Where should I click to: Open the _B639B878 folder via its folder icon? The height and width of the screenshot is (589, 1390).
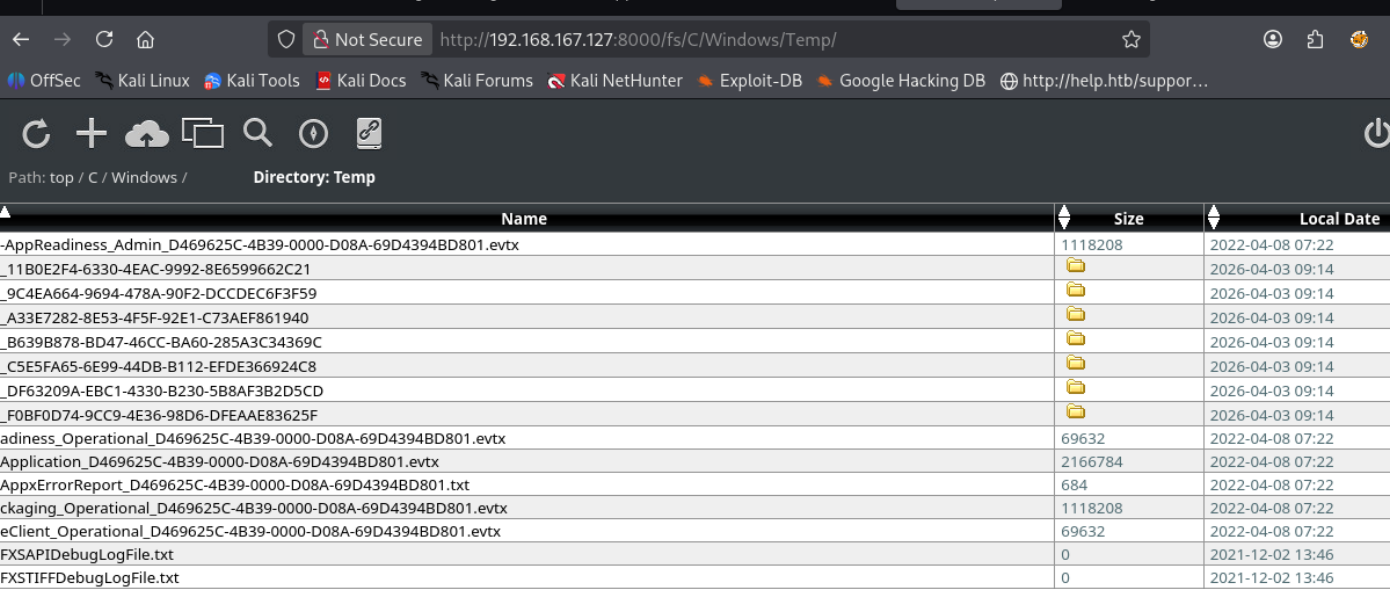(x=1076, y=339)
